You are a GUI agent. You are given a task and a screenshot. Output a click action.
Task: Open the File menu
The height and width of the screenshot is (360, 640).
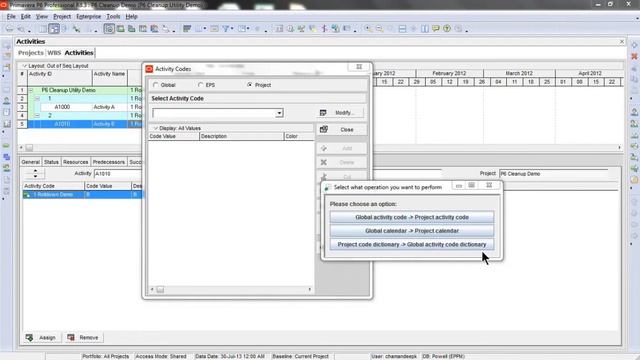tap(11, 17)
